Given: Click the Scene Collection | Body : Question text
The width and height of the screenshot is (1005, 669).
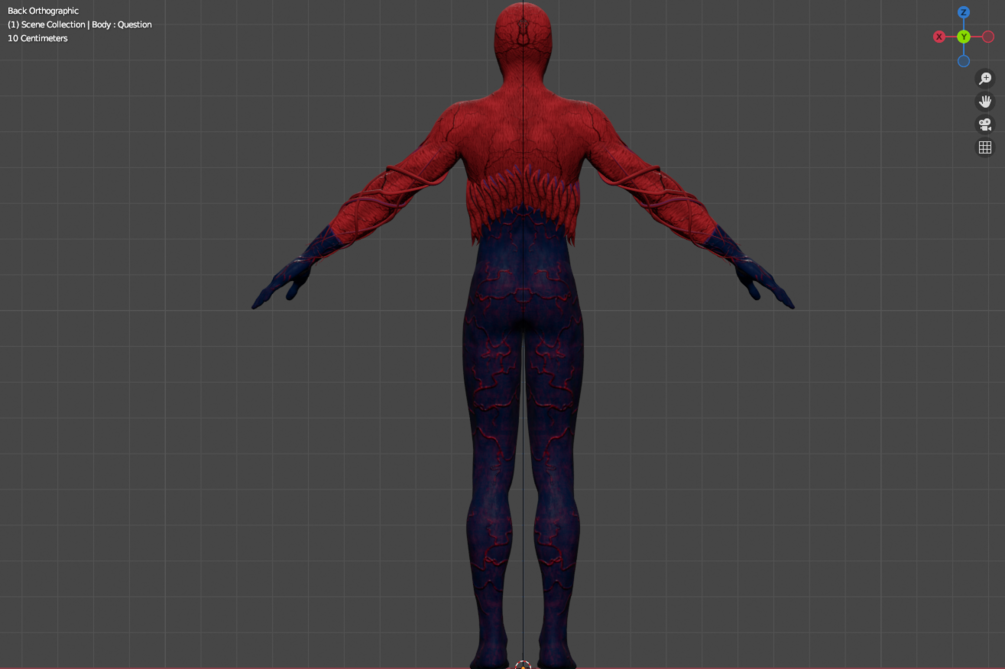Looking at the screenshot, I should click(79, 24).
